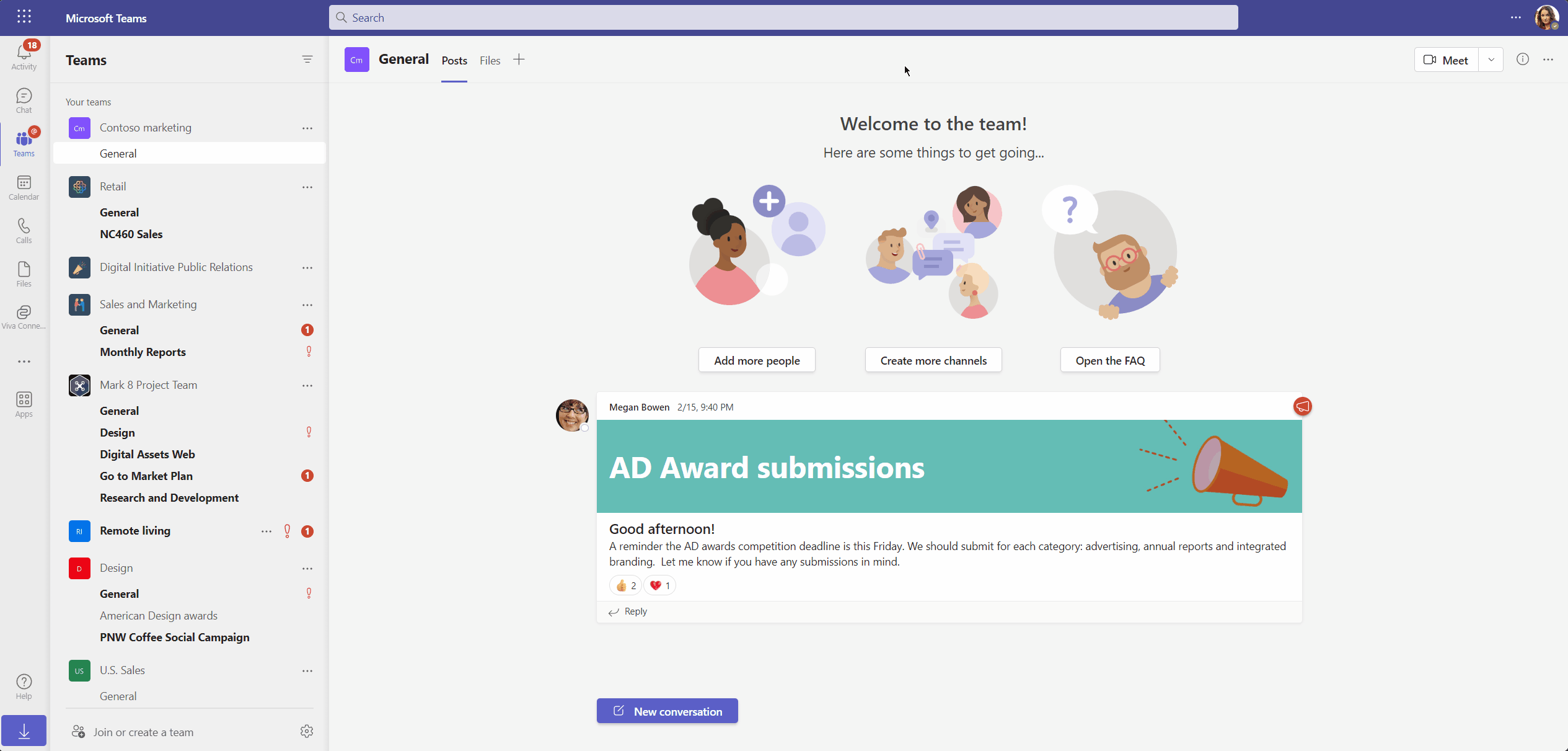
Task: Open the Calendar view
Action: [24, 187]
